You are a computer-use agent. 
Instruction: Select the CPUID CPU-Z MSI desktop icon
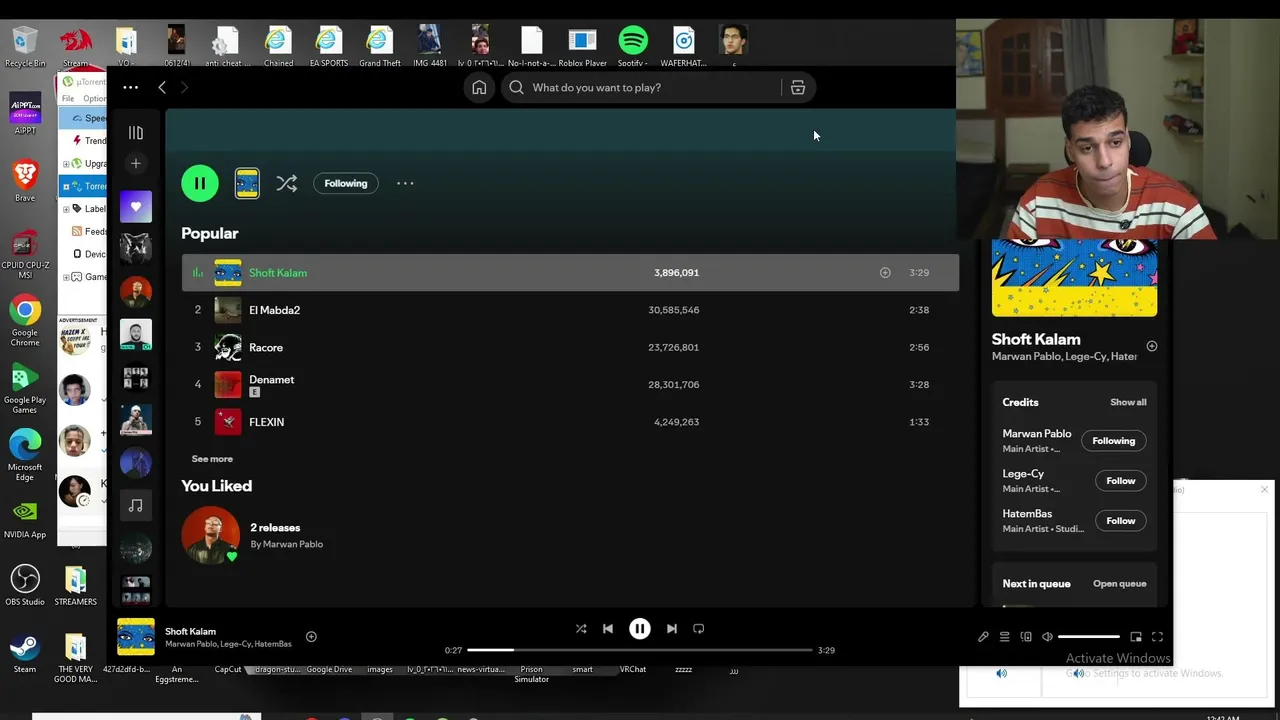click(x=25, y=255)
